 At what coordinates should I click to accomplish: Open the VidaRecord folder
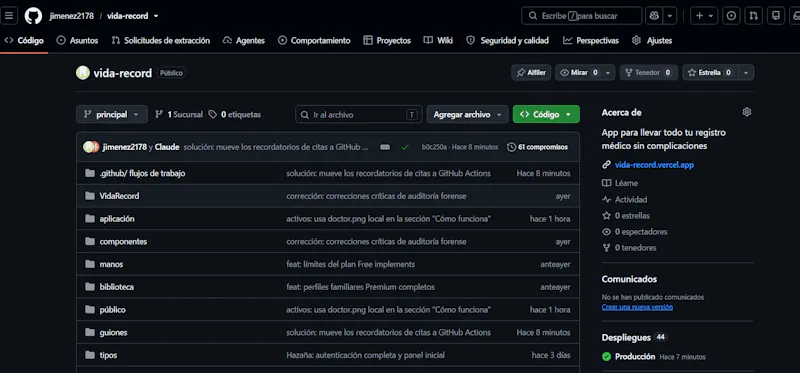pyautogui.click(x=119, y=196)
